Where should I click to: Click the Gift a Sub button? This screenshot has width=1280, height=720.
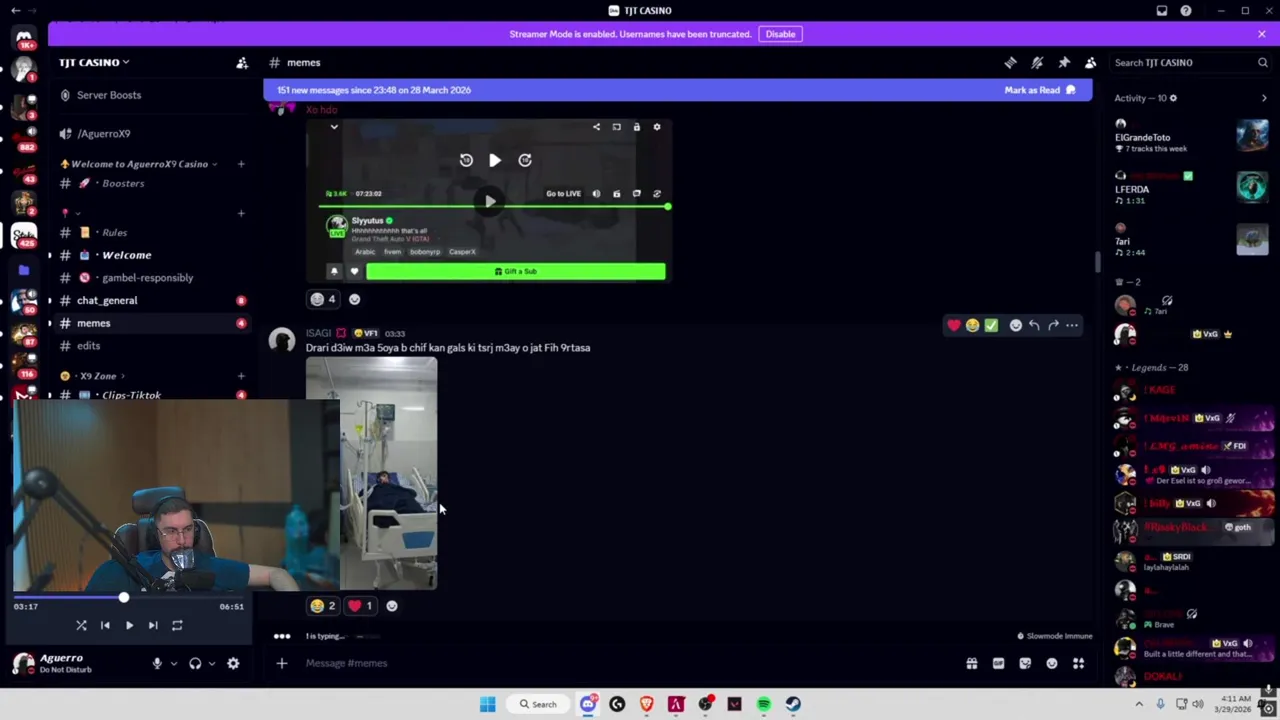[516, 271]
